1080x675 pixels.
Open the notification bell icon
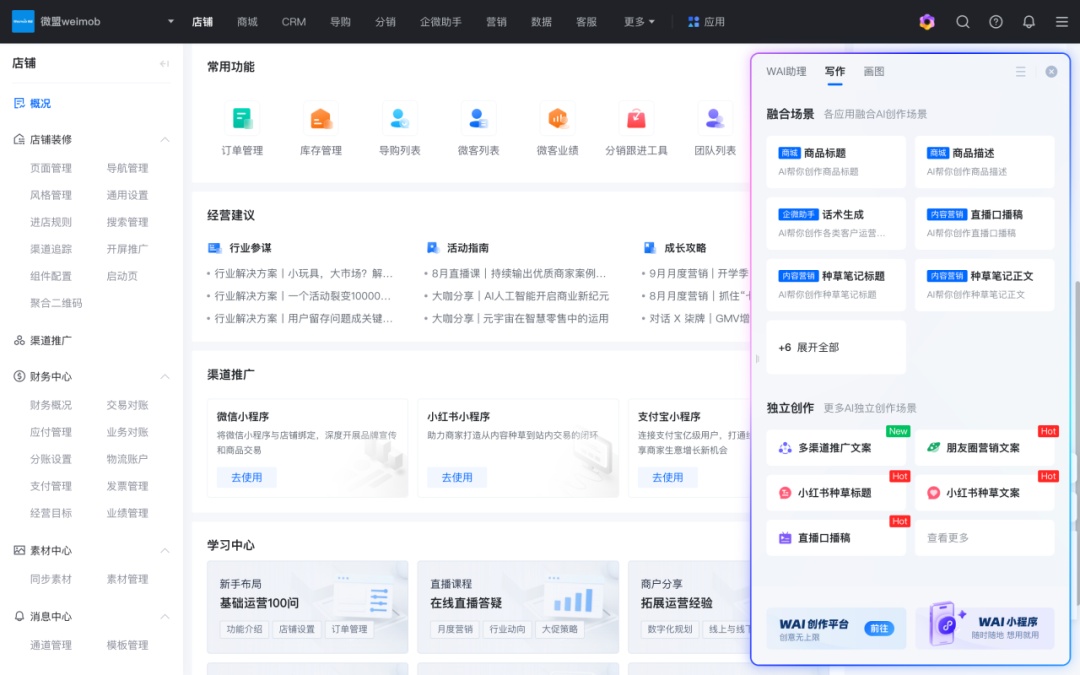(1028, 22)
